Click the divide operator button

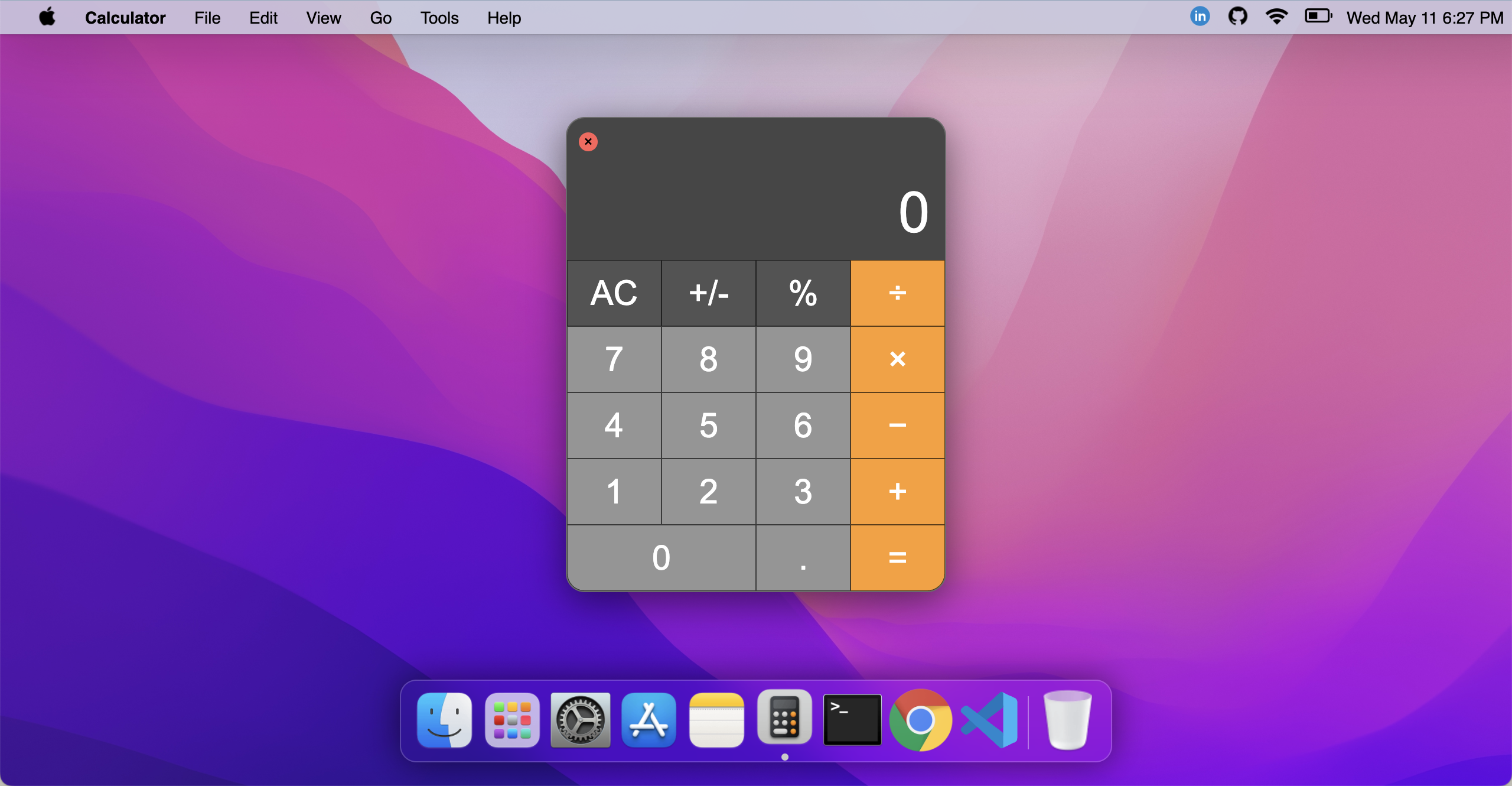[898, 293]
